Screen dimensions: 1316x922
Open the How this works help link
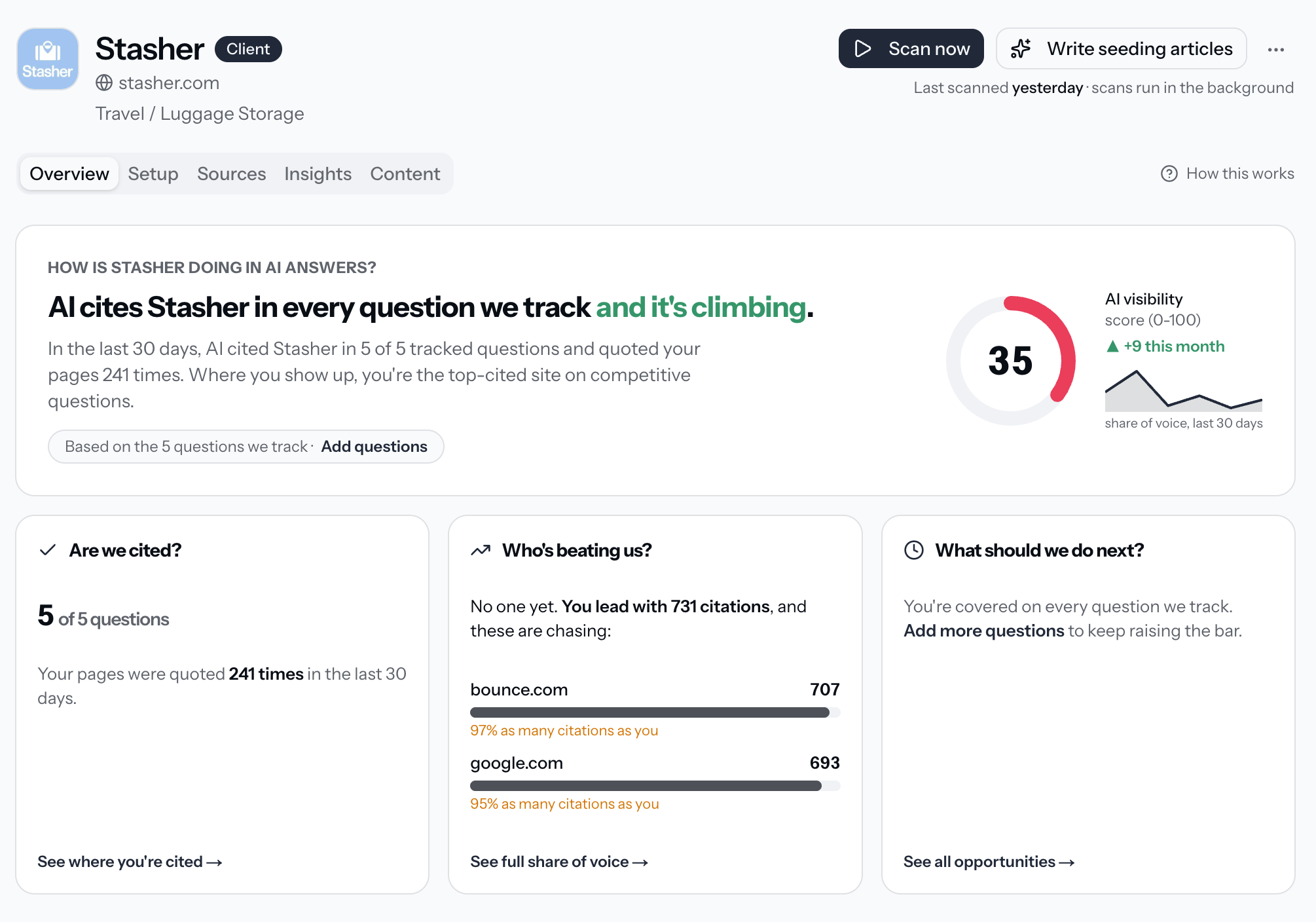[1228, 174]
